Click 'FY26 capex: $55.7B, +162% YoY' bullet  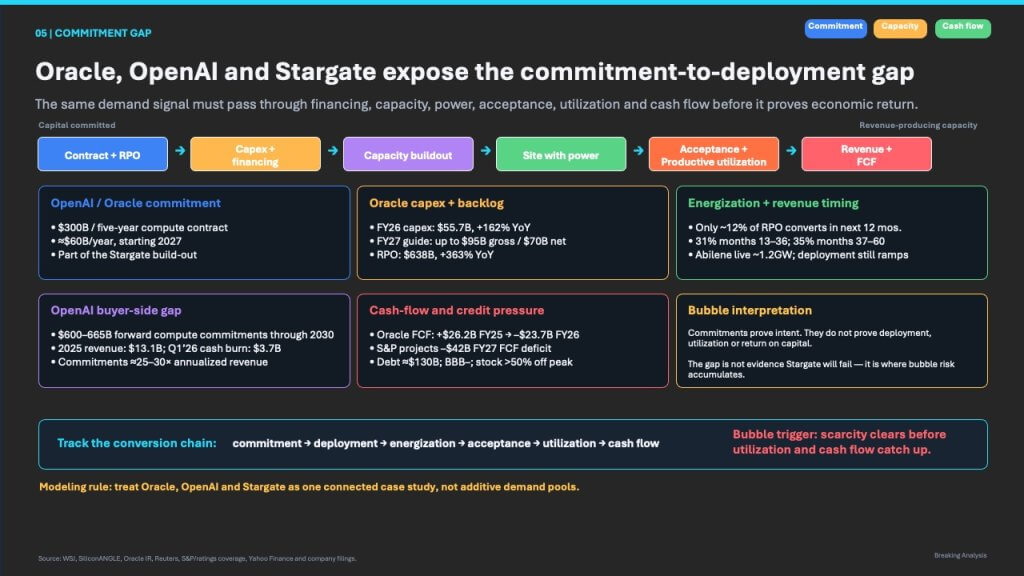point(450,227)
